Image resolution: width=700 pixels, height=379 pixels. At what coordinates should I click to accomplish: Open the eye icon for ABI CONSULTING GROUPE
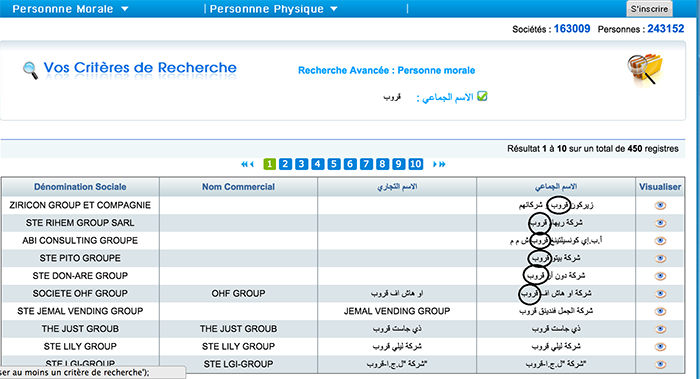pyautogui.click(x=660, y=241)
